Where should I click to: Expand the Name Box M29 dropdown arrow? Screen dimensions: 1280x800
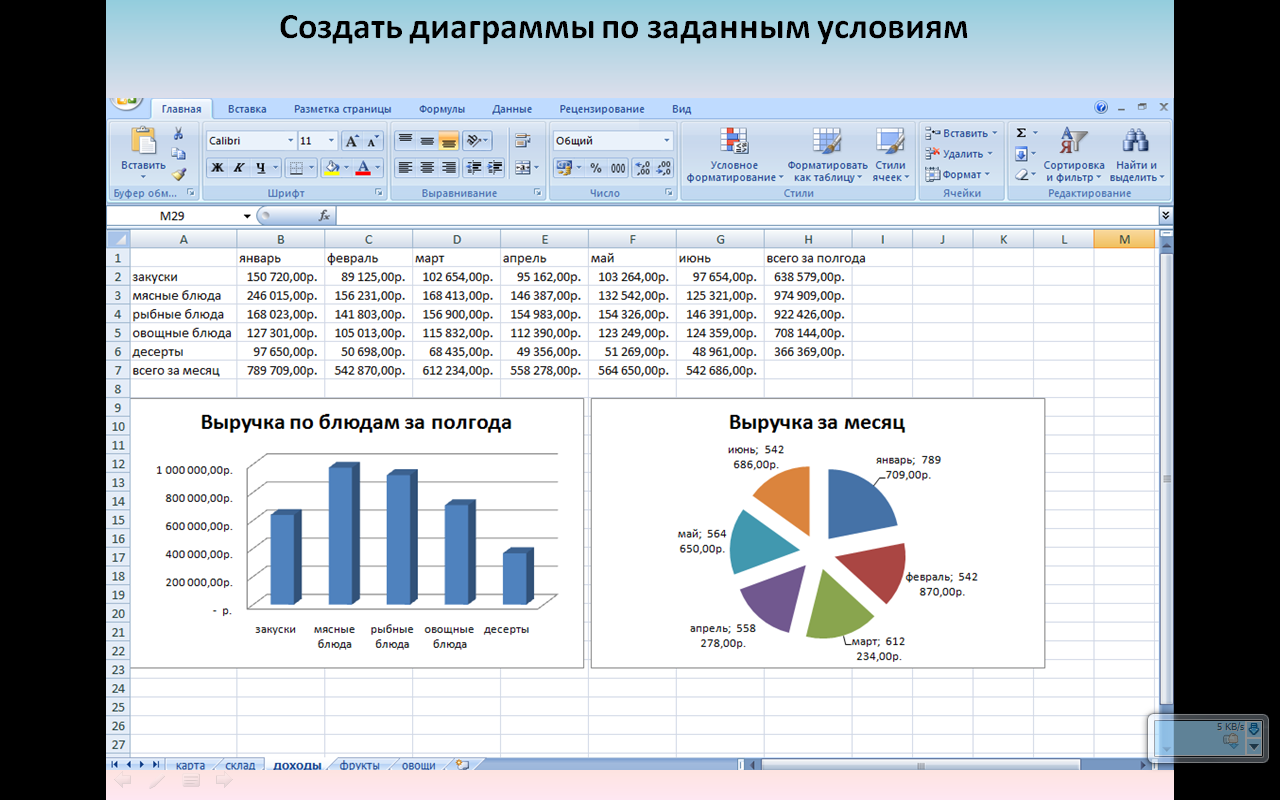[247, 216]
